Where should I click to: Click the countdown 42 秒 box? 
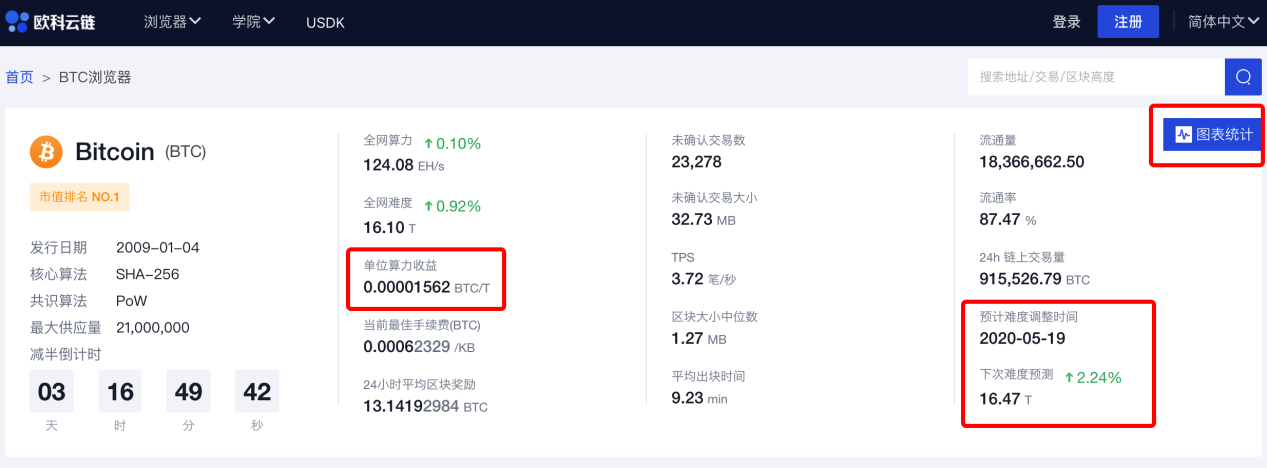(x=257, y=391)
